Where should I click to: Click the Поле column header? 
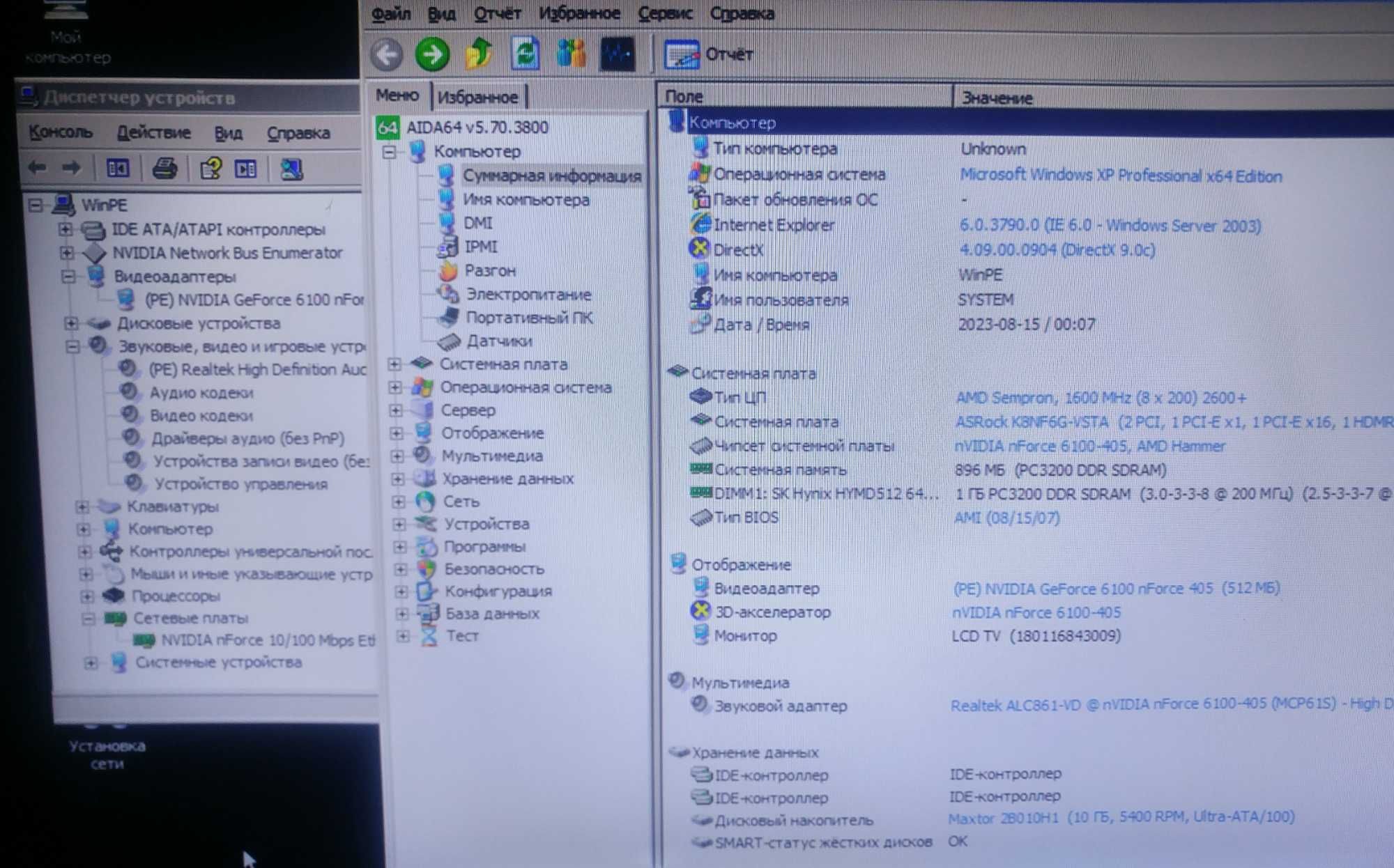point(804,97)
